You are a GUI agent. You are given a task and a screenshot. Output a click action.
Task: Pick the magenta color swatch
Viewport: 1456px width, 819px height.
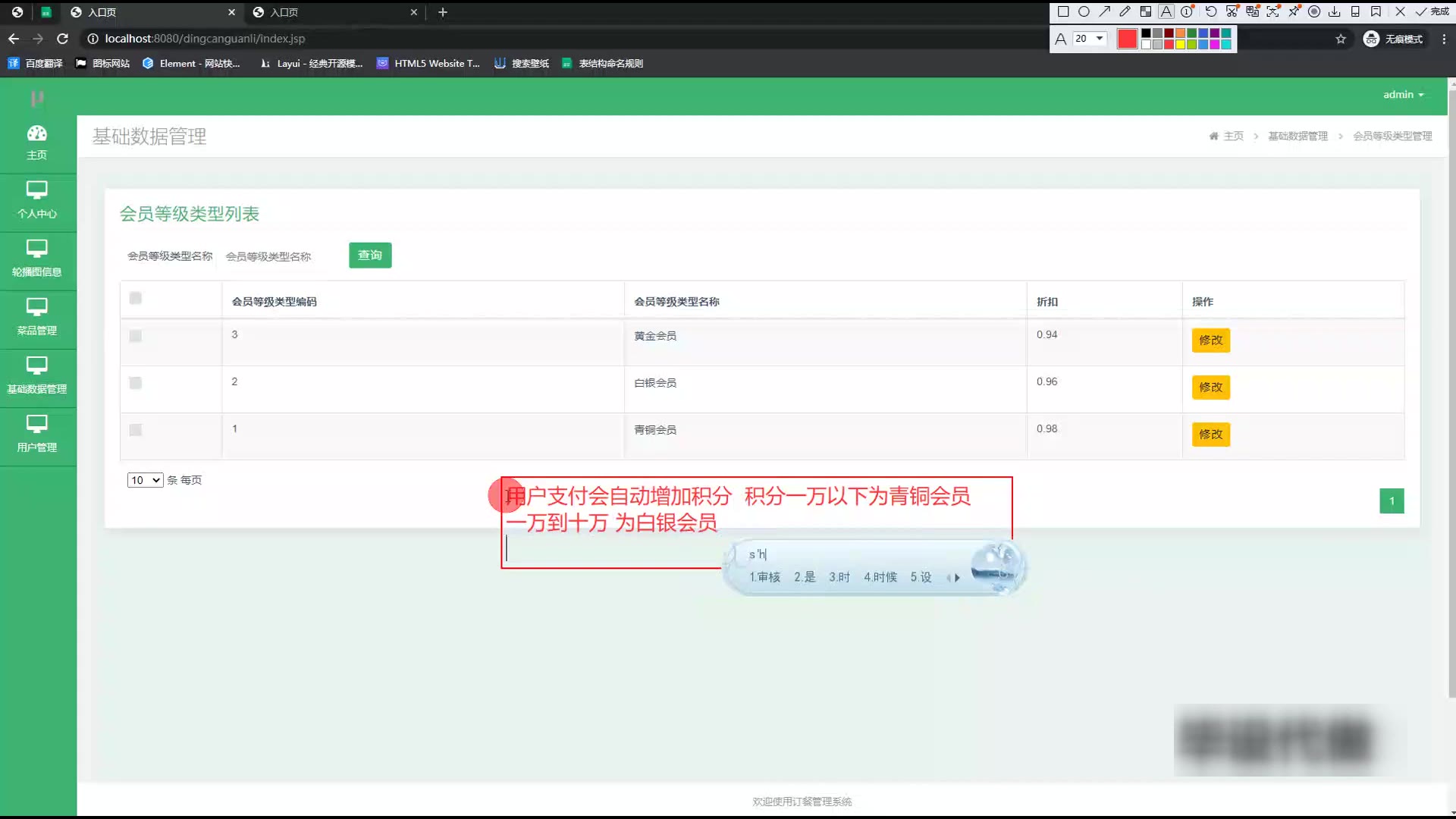(1214, 45)
